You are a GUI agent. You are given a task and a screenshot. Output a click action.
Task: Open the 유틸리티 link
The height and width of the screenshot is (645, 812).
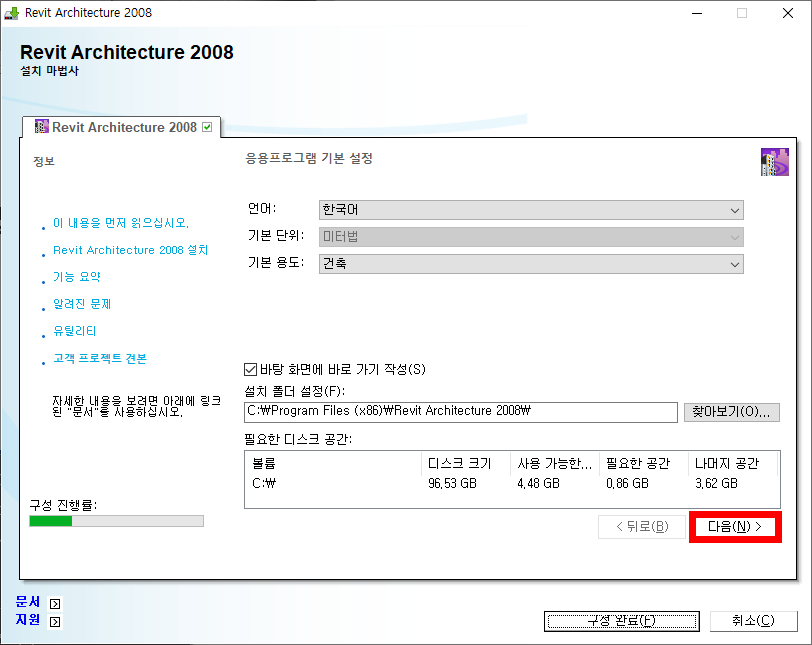[x=75, y=331]
